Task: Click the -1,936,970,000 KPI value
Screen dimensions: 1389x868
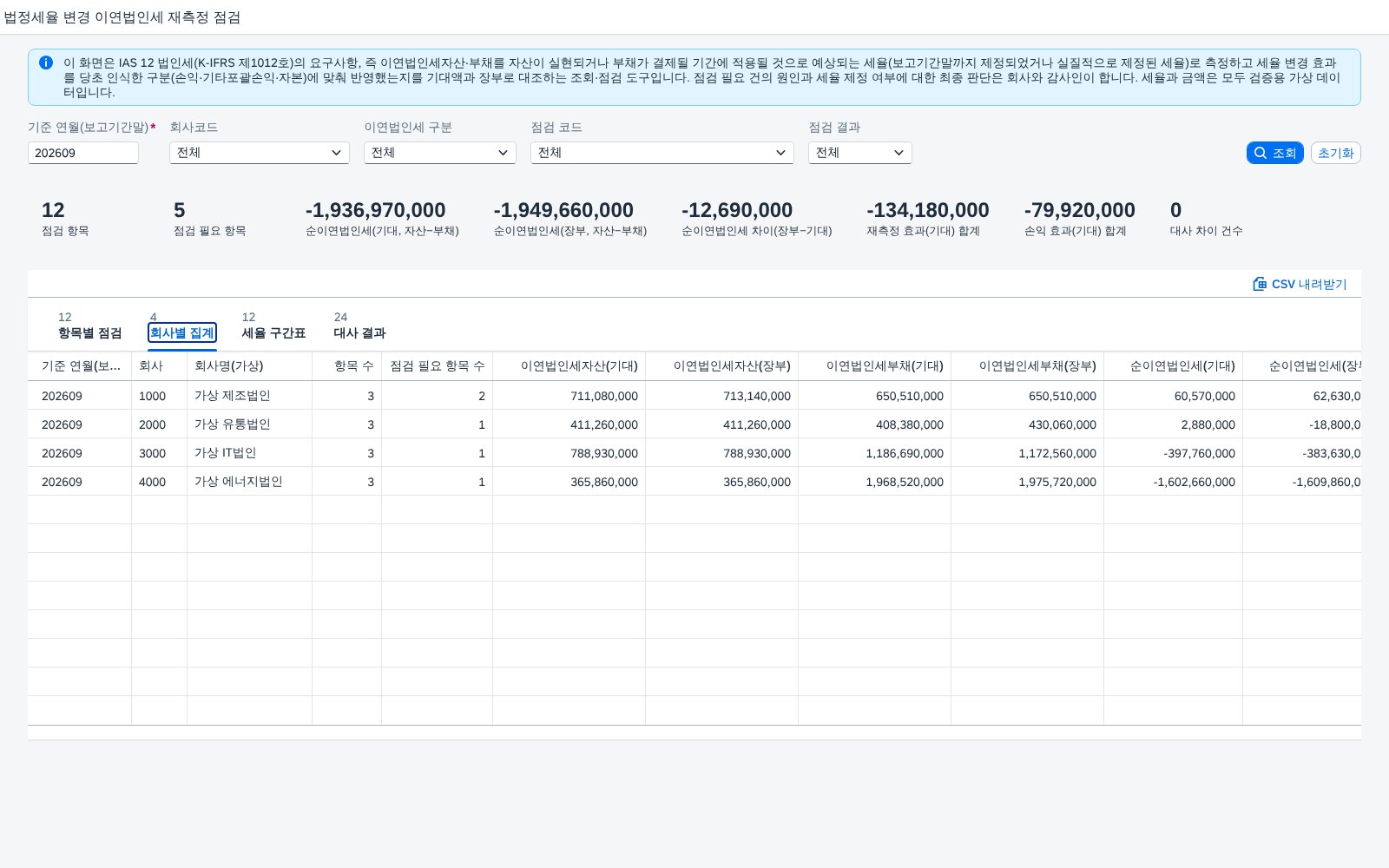Action: click(376, 210)
